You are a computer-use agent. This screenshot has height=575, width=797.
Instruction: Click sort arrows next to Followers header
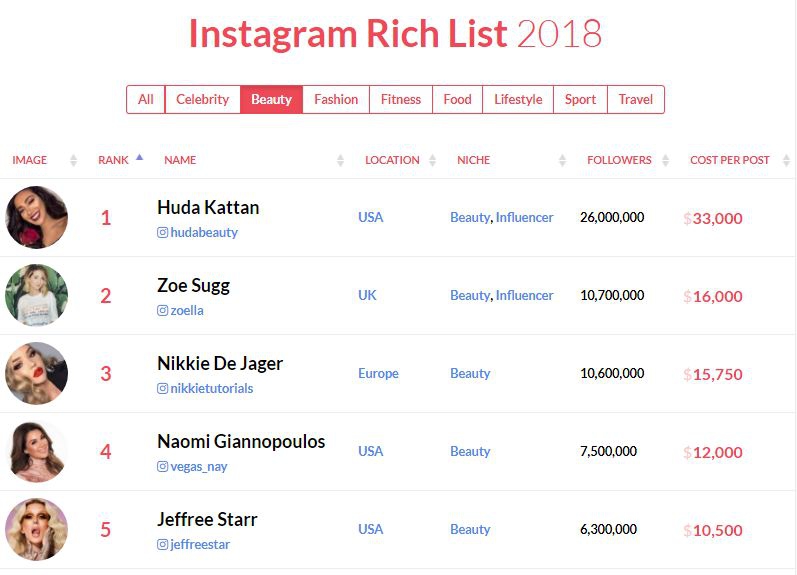[x=666, y=160]
